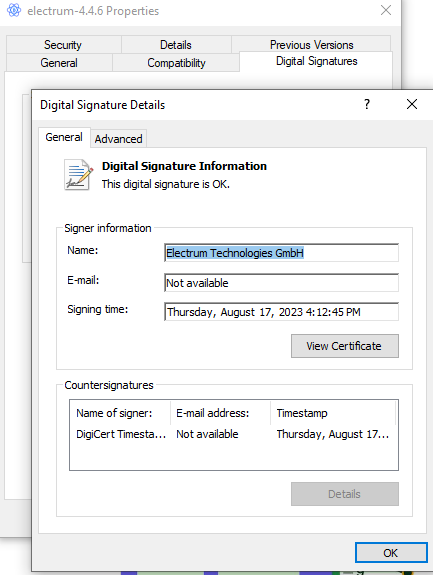This screenshot has width=433, height=575.
Task: Select the DigiCert Timestamp countersignature row
Action: (233, 434)
